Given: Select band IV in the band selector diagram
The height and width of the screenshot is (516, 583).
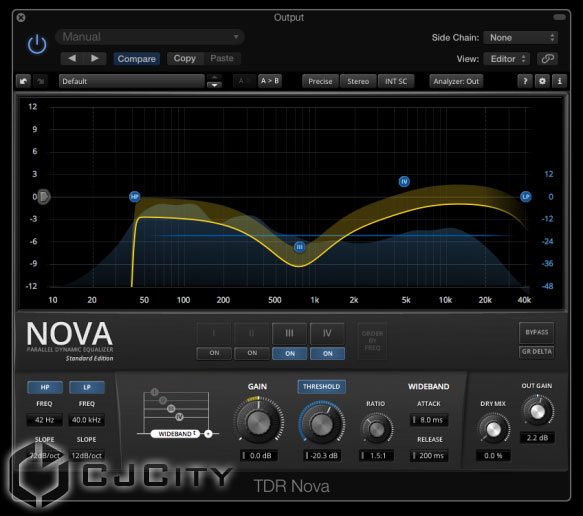Looking at the screenshot, I should [179, 416].
